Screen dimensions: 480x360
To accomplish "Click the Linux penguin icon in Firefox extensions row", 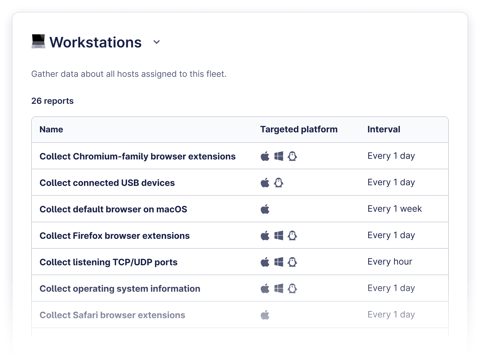I will click(292, 236).
